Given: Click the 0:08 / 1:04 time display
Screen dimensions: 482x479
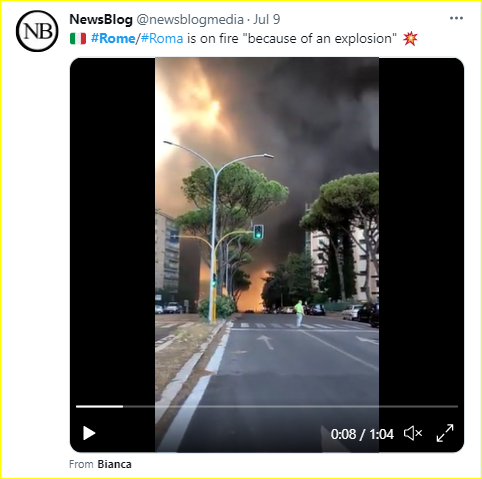Looking at the screenshot, I should pyautogui.click(x=362, y=434).
